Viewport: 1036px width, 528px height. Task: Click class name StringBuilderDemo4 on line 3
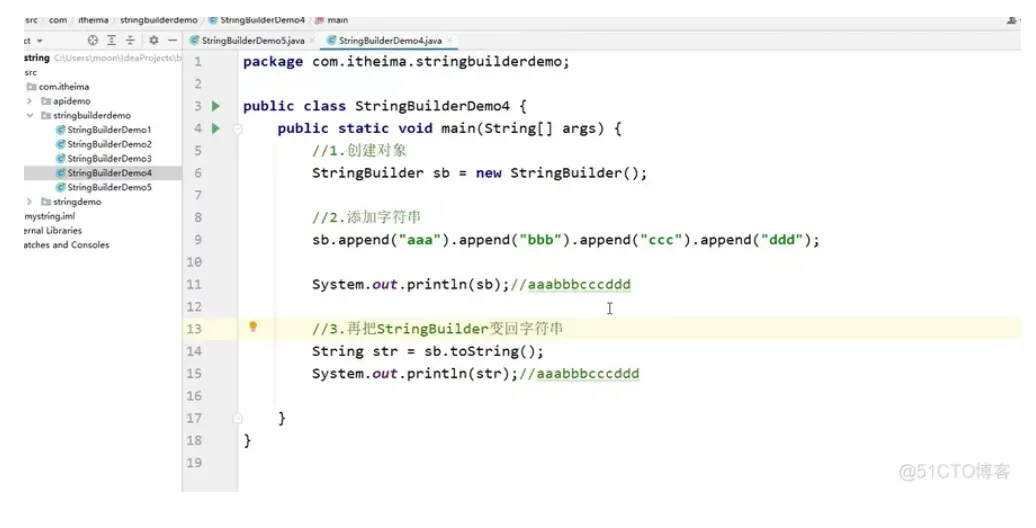pos(432,106)
